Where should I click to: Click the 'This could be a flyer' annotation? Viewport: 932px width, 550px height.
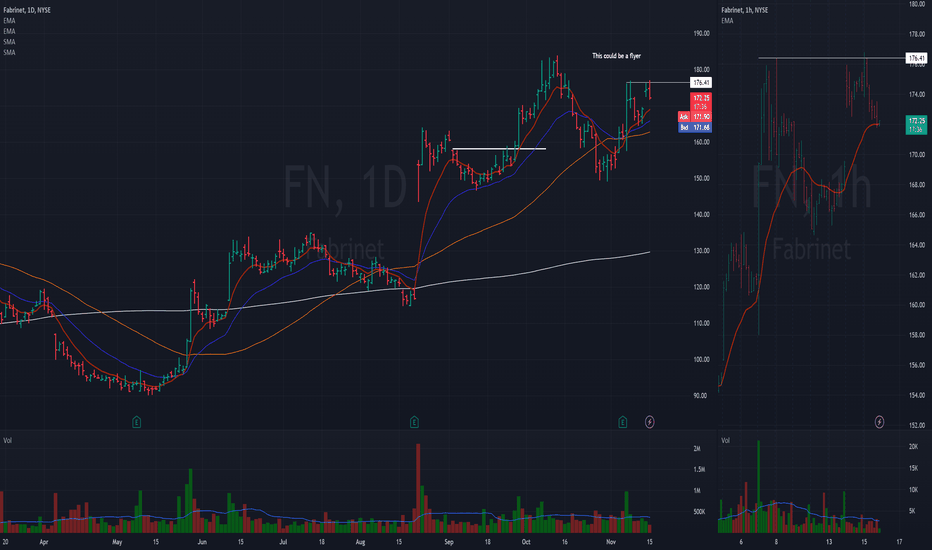click(616, 56)
